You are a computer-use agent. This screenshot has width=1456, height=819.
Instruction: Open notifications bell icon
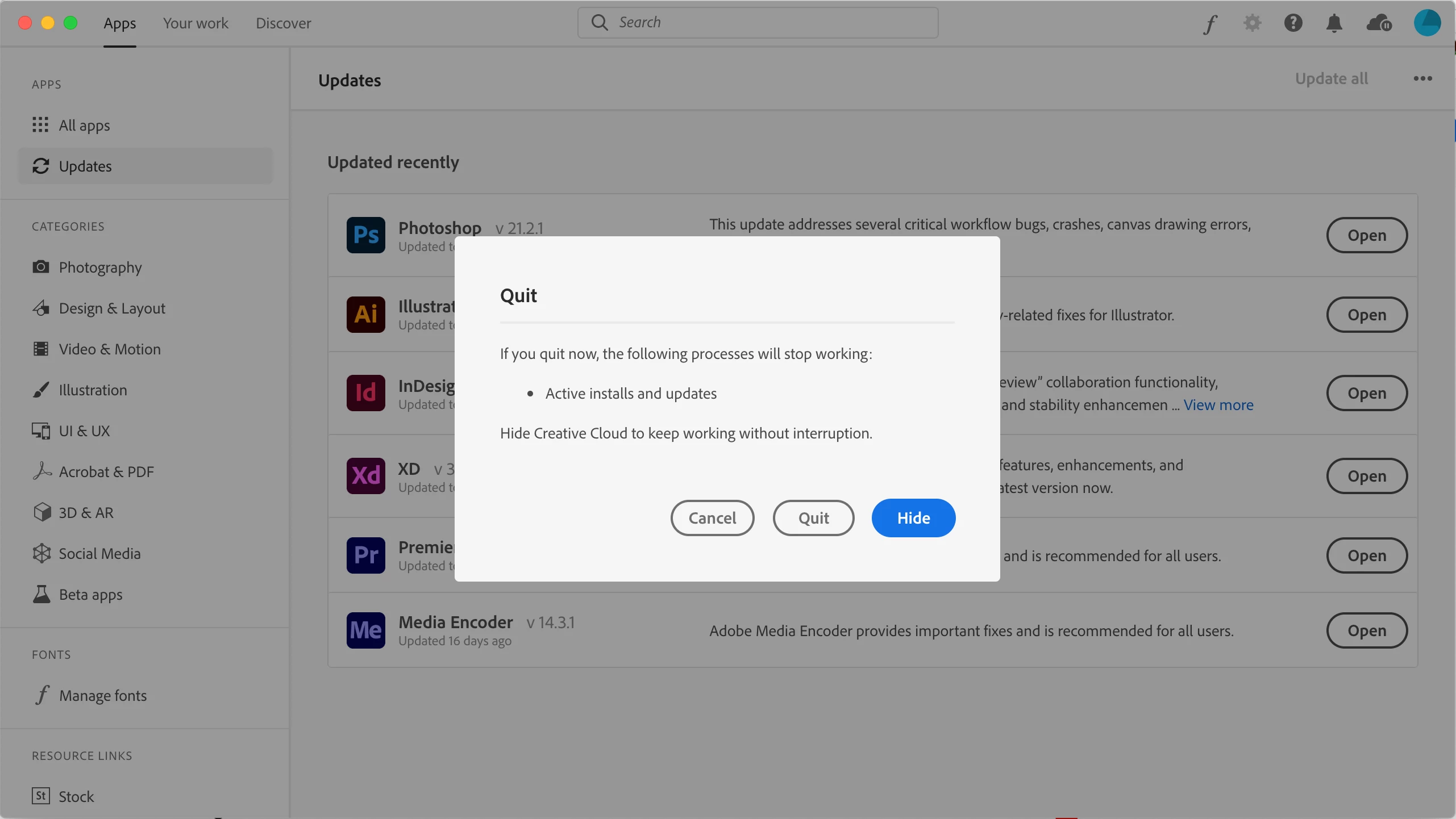1334,23
